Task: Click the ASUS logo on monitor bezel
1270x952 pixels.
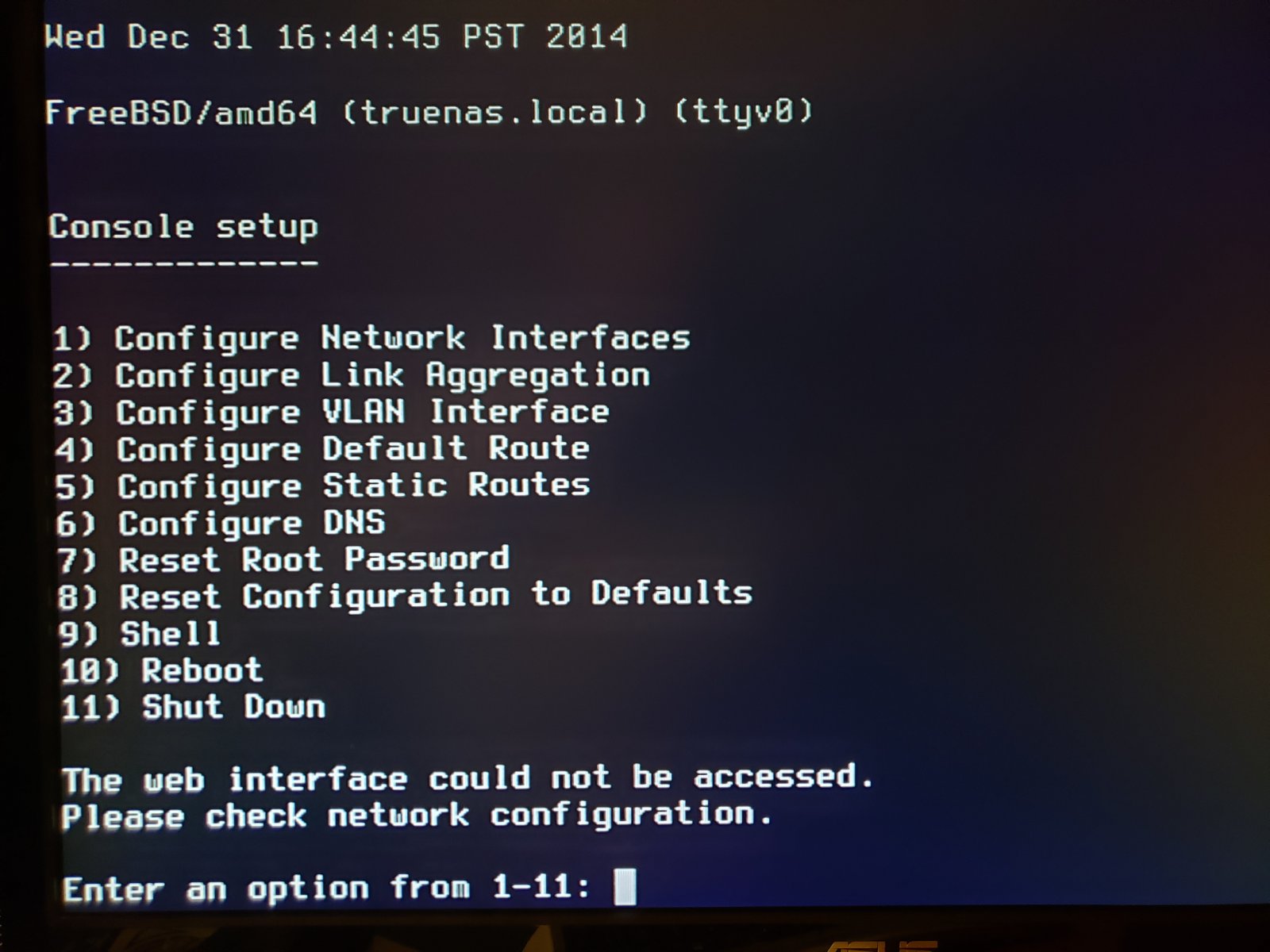Action: (x=883, y=945)
